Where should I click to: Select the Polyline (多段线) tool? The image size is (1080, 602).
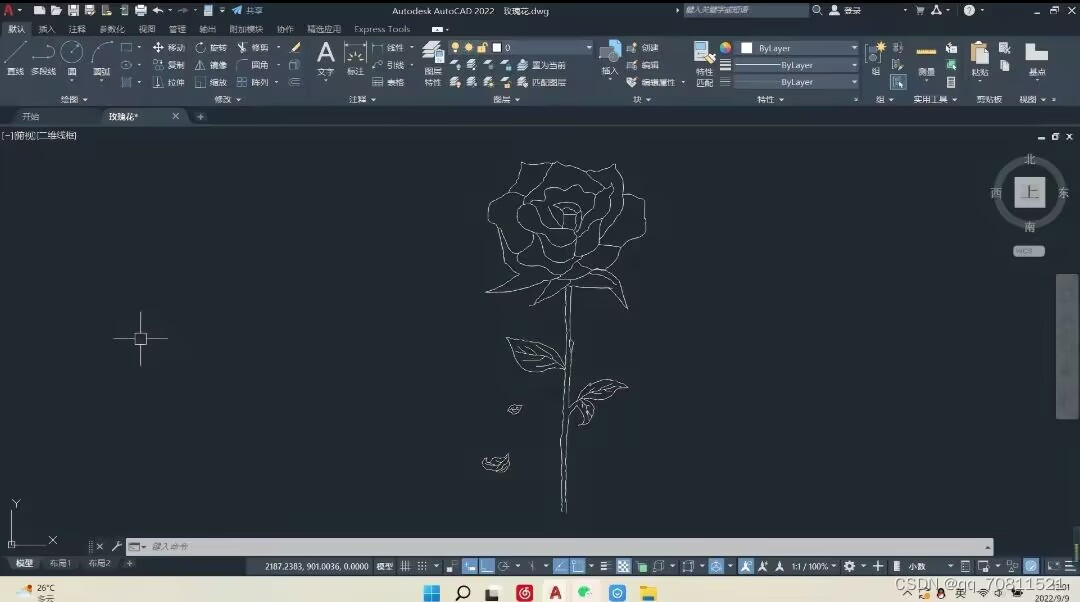click(43, 58)
